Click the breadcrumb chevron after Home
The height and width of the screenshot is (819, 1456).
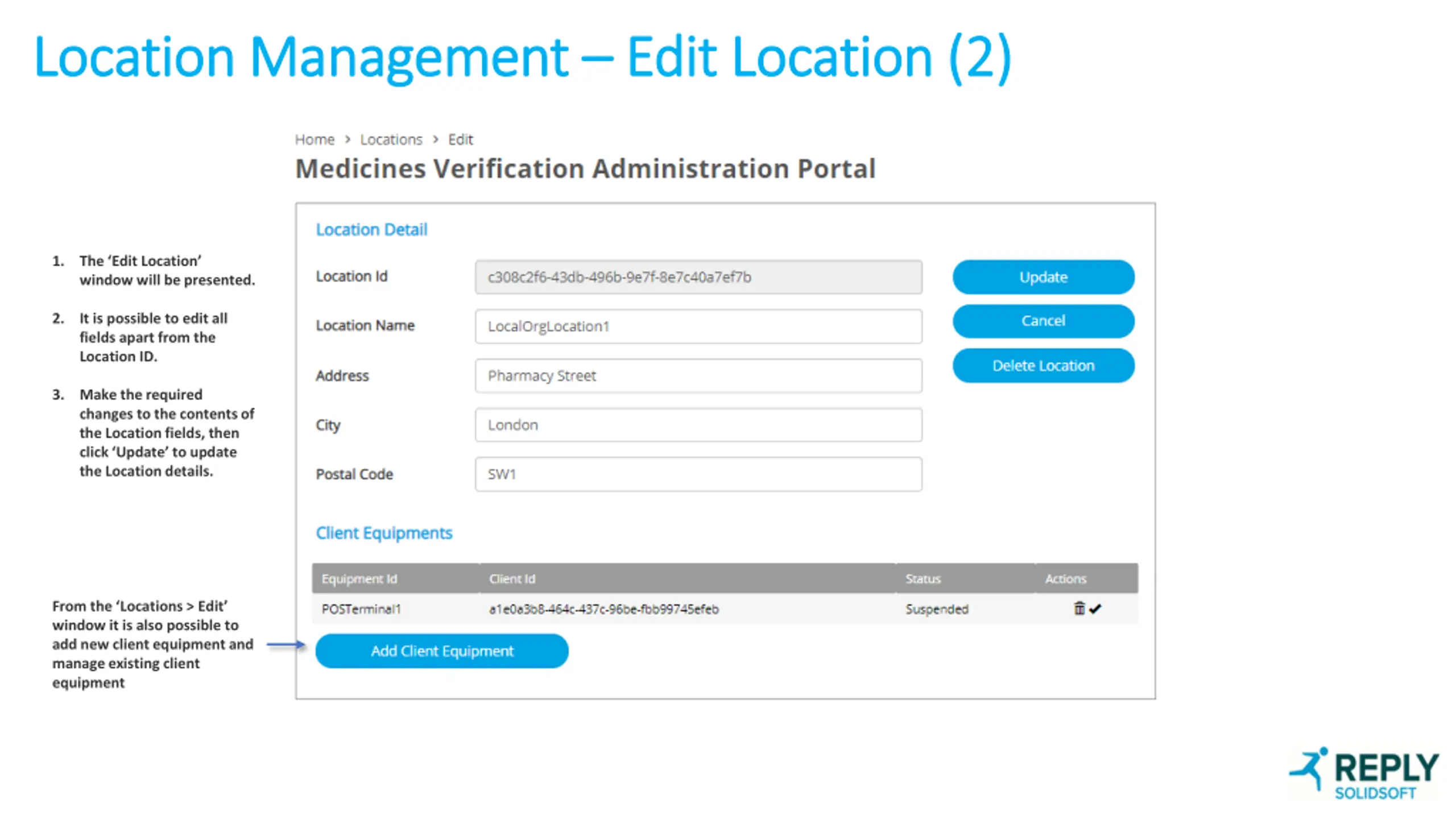348,139
